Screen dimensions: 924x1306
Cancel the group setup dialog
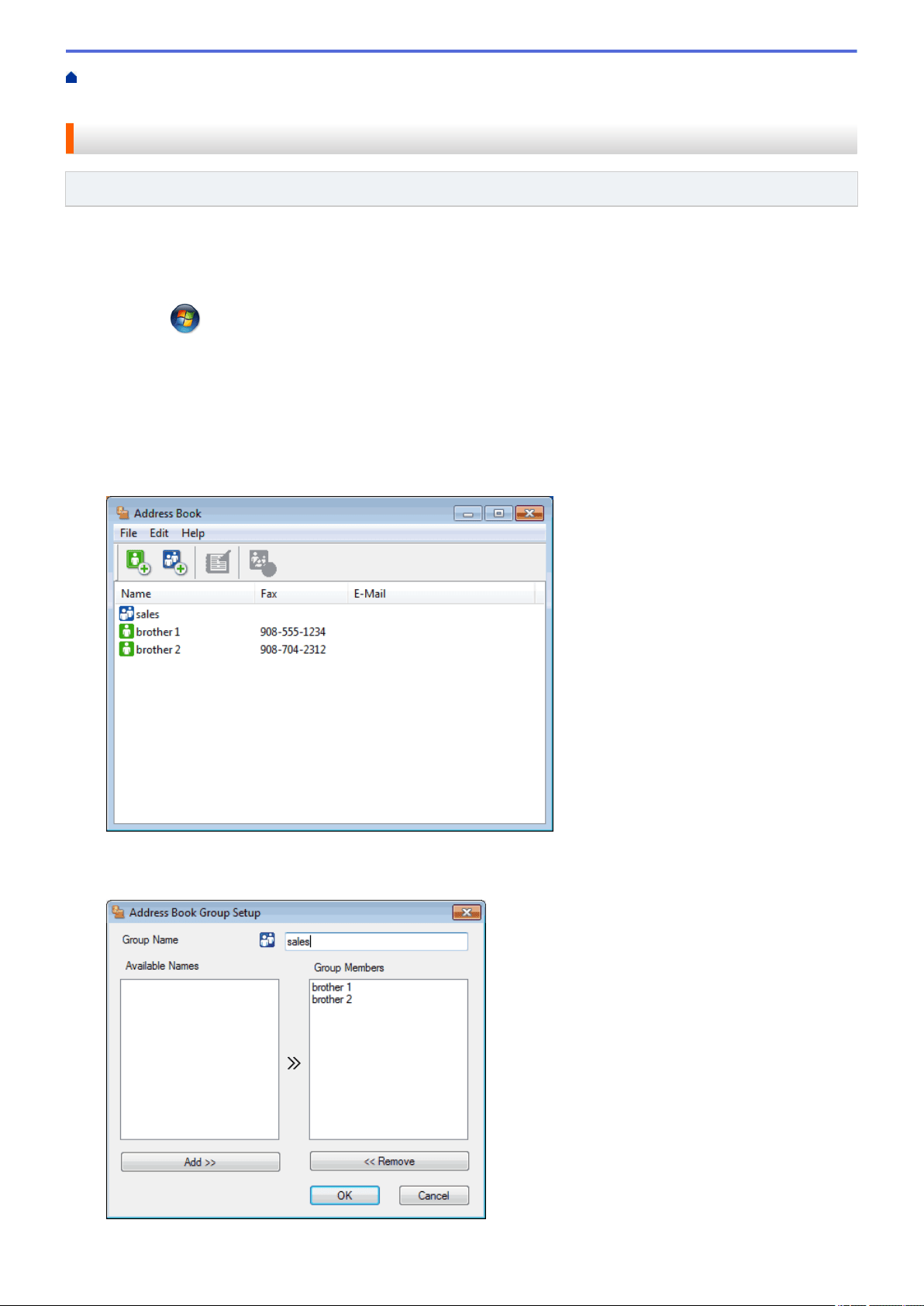(x=434, y=1195)
